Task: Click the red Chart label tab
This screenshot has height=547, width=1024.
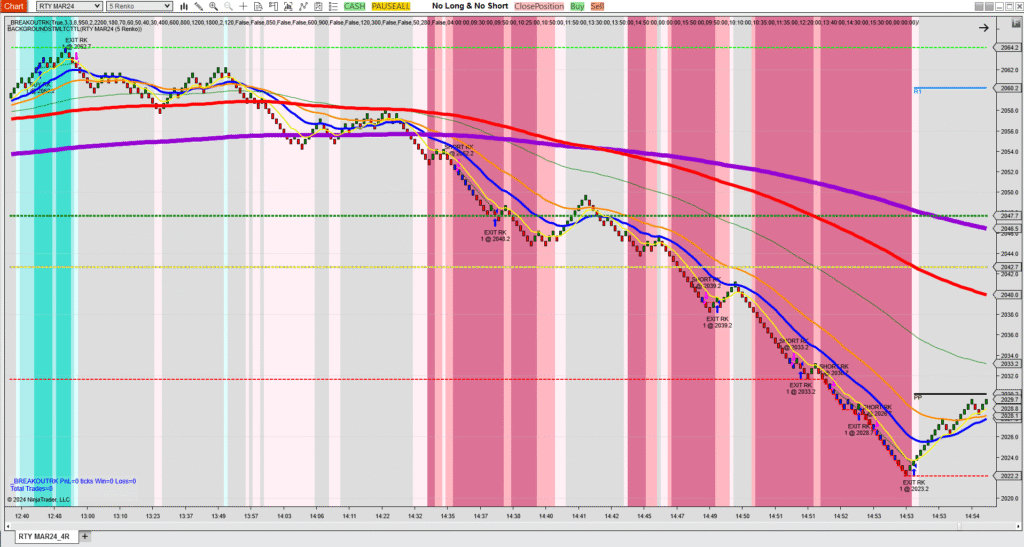Action: [x=14, y=6]
